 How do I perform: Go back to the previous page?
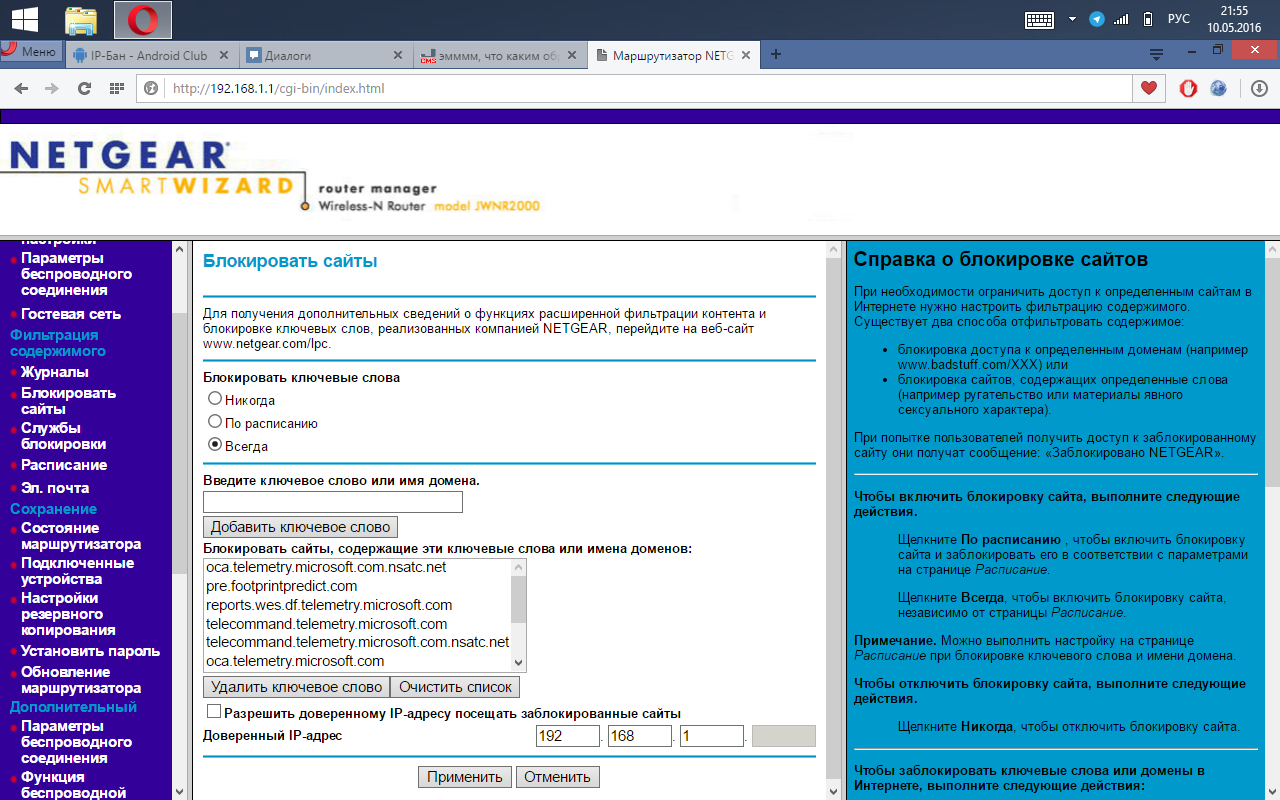[x=21, y=88]
